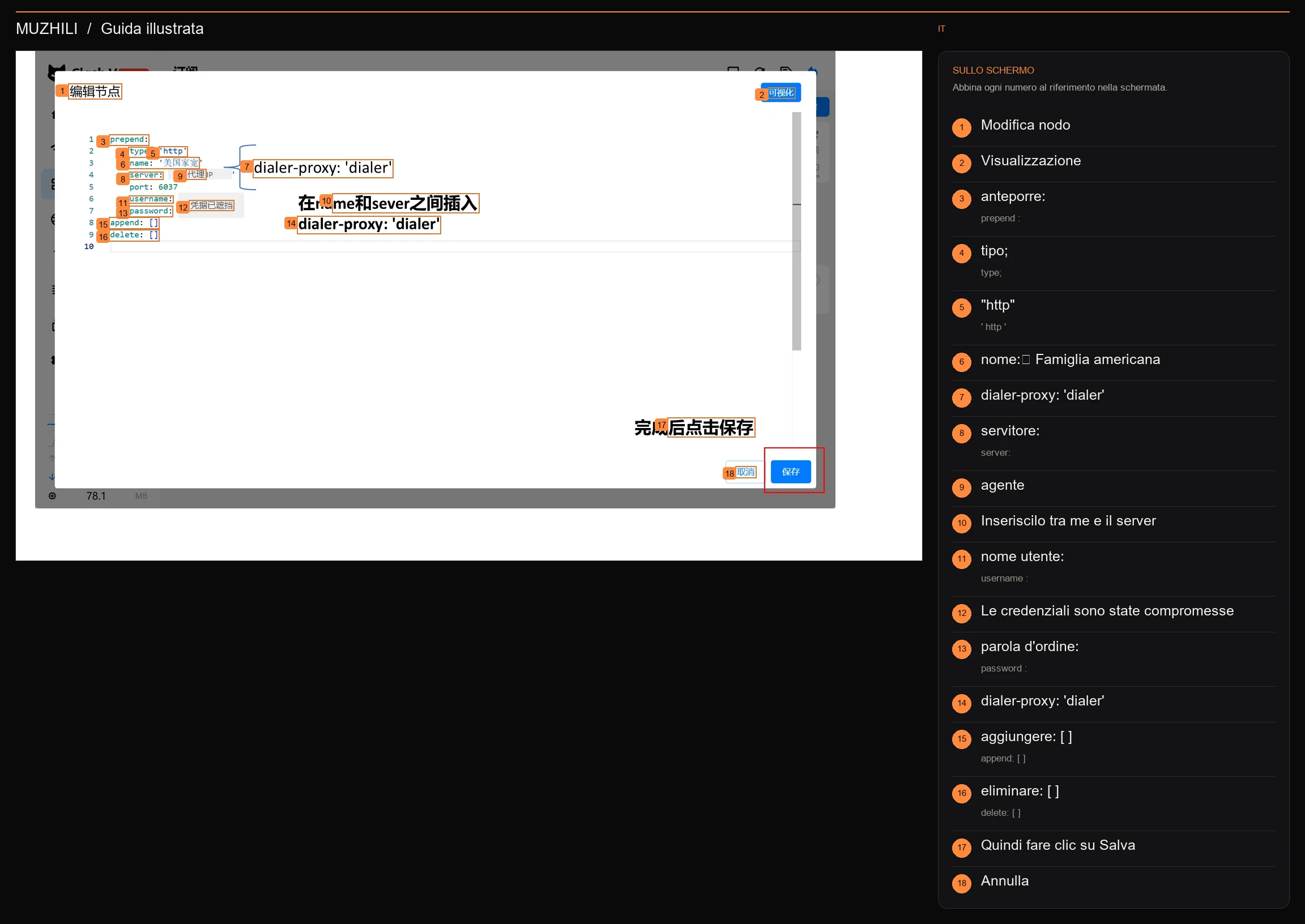Select list entry 18 'Annulla'
Screen dimensions: 1305x924
coord(1113,885)
